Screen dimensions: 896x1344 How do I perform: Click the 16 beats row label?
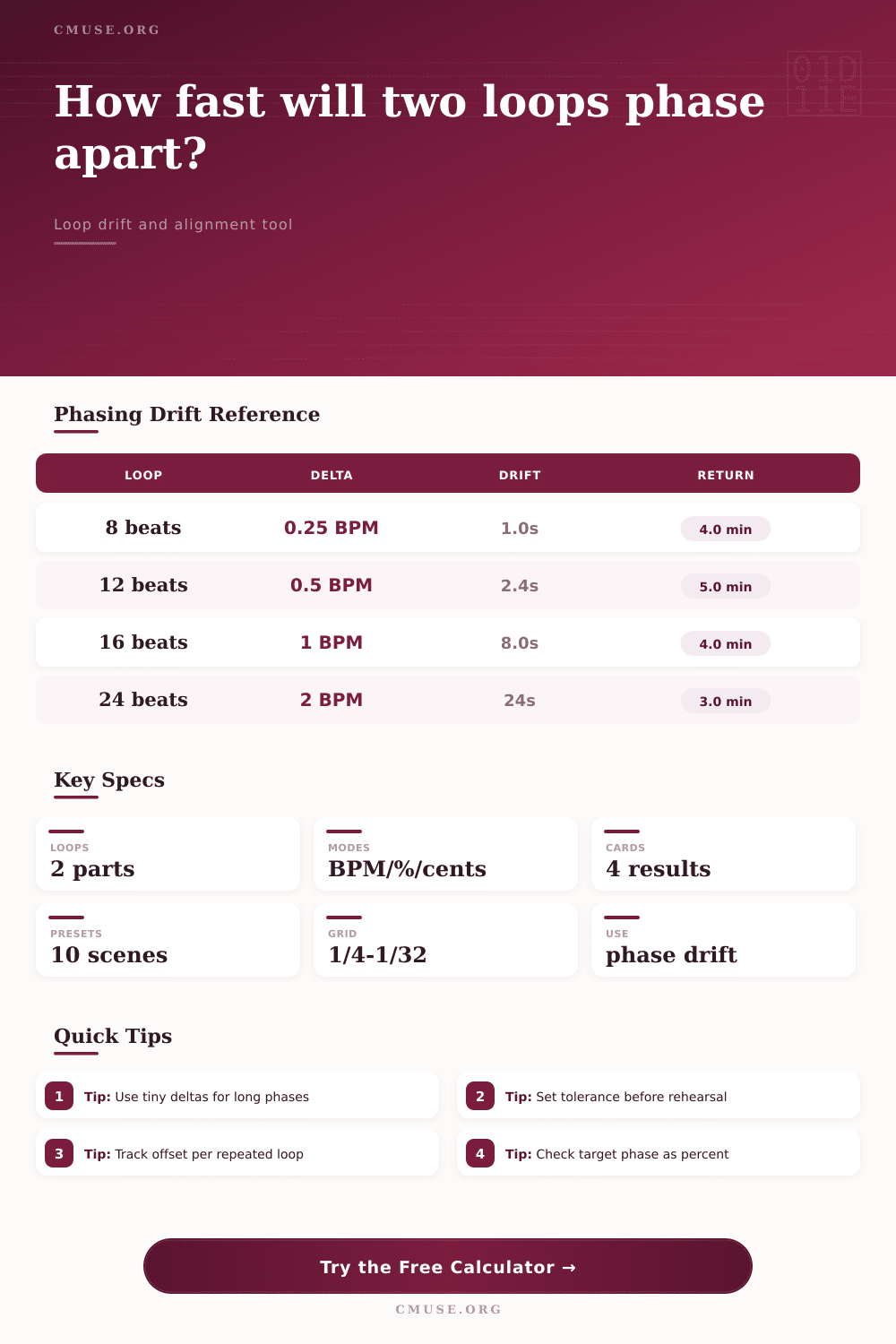pyautogui.click(x=143, y=642)
